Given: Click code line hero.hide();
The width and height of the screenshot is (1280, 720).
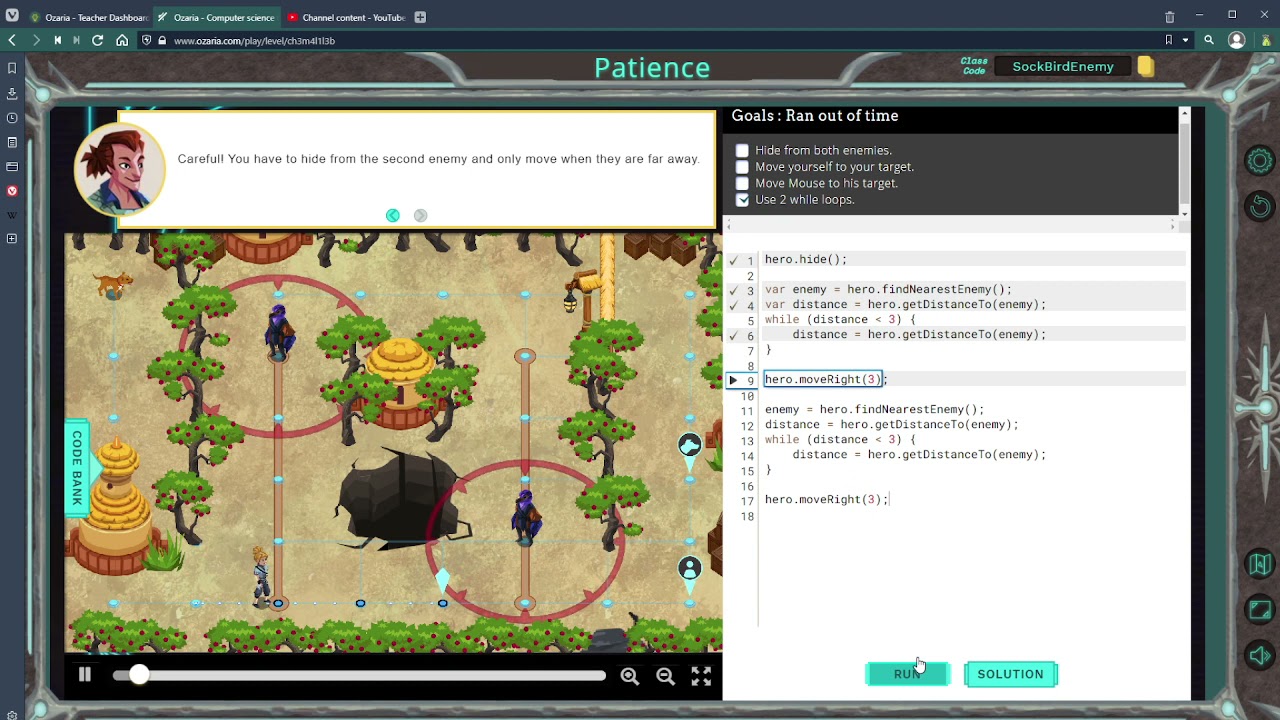Looking at the screenshot, I should (806, 259).
